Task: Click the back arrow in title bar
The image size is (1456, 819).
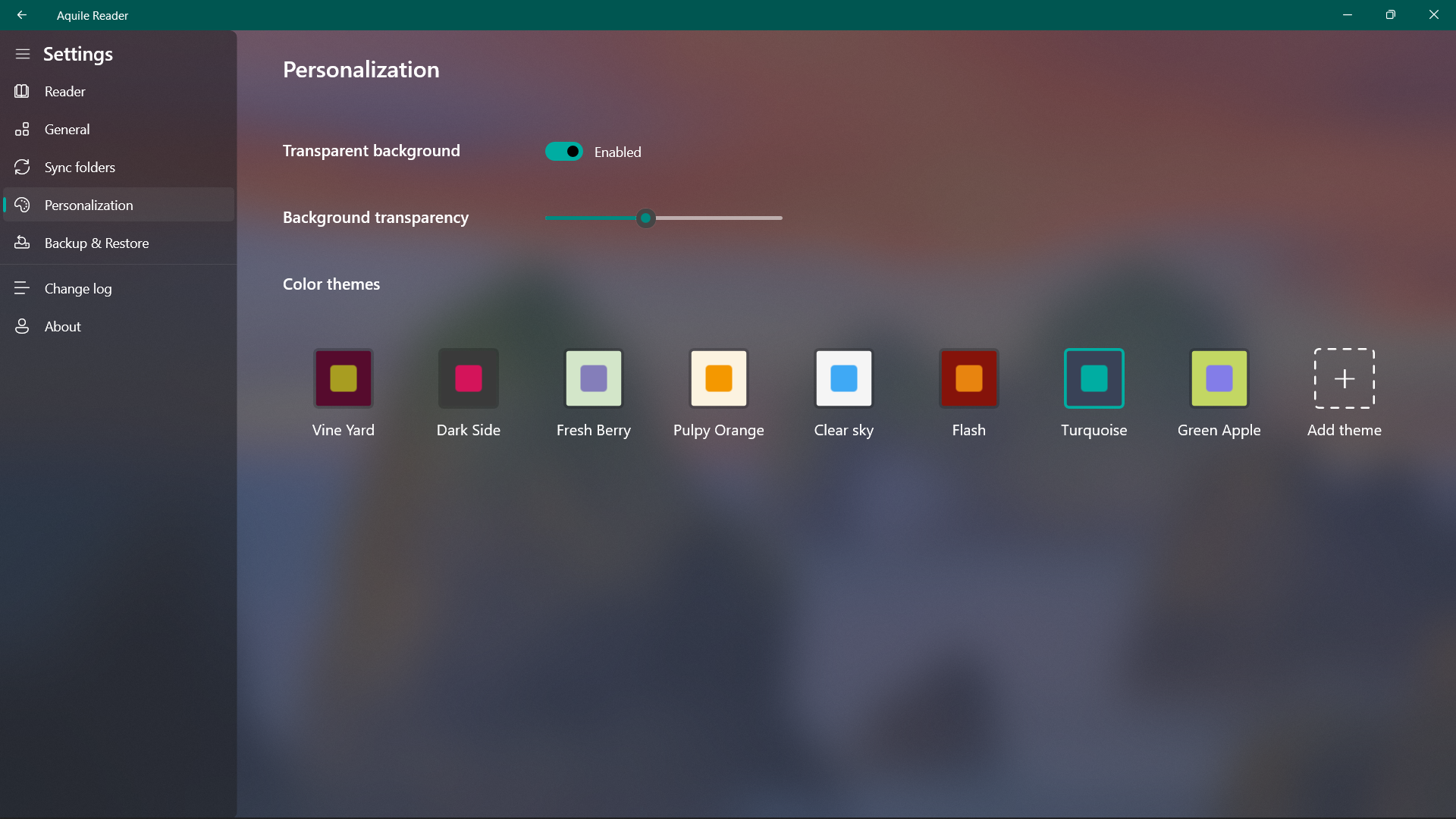Action: tap(22, 15)
